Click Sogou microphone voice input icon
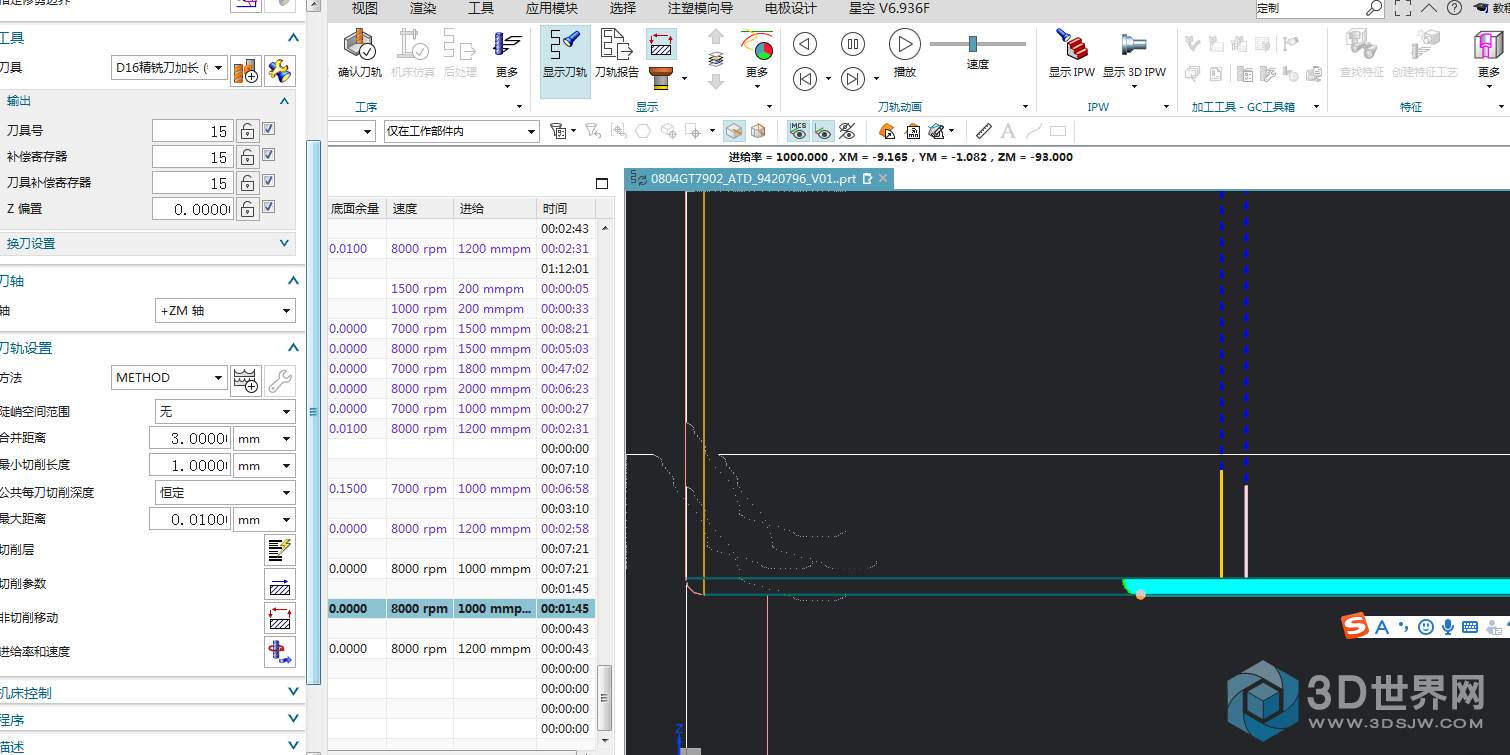Viewport: 1510px width, 755px height. (1447, 627)
